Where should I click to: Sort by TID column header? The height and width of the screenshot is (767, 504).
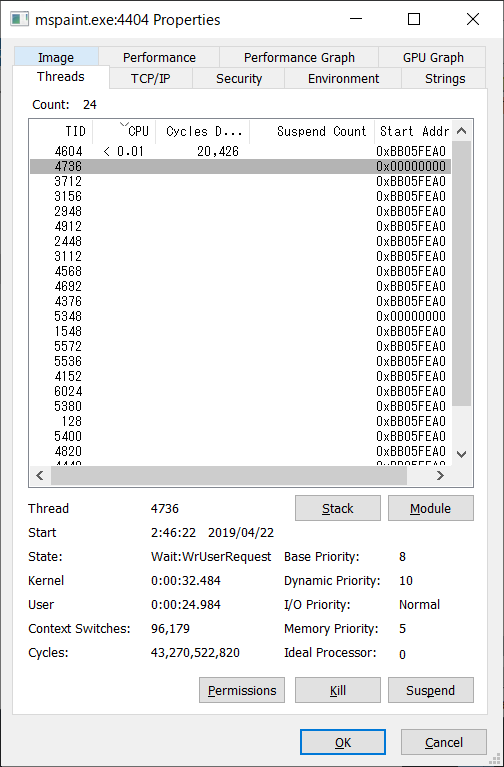pyautogui.click(x=61, y=131)
